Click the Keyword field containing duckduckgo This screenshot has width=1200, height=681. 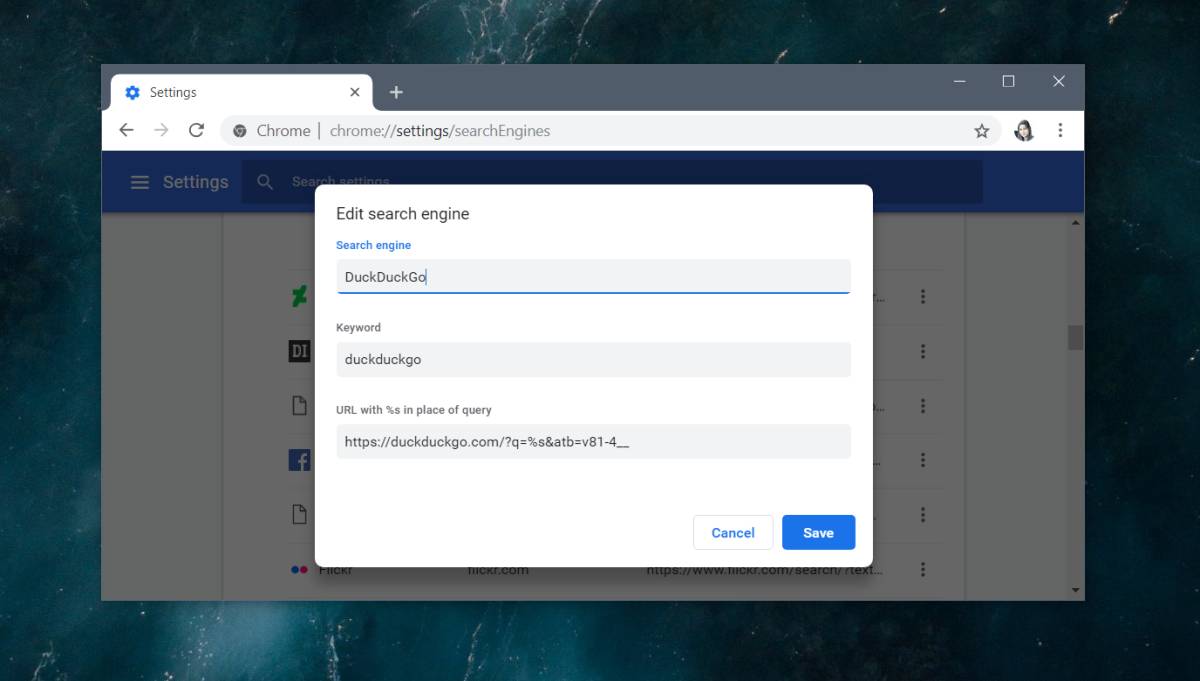tap(593, 359)
